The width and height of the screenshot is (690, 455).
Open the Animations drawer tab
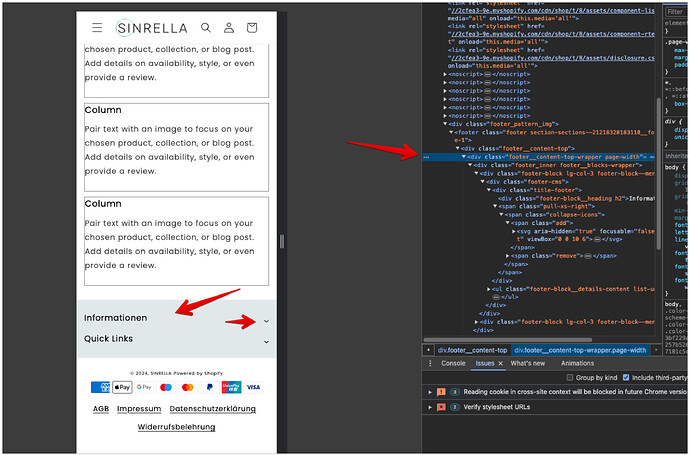pos(577,363)
